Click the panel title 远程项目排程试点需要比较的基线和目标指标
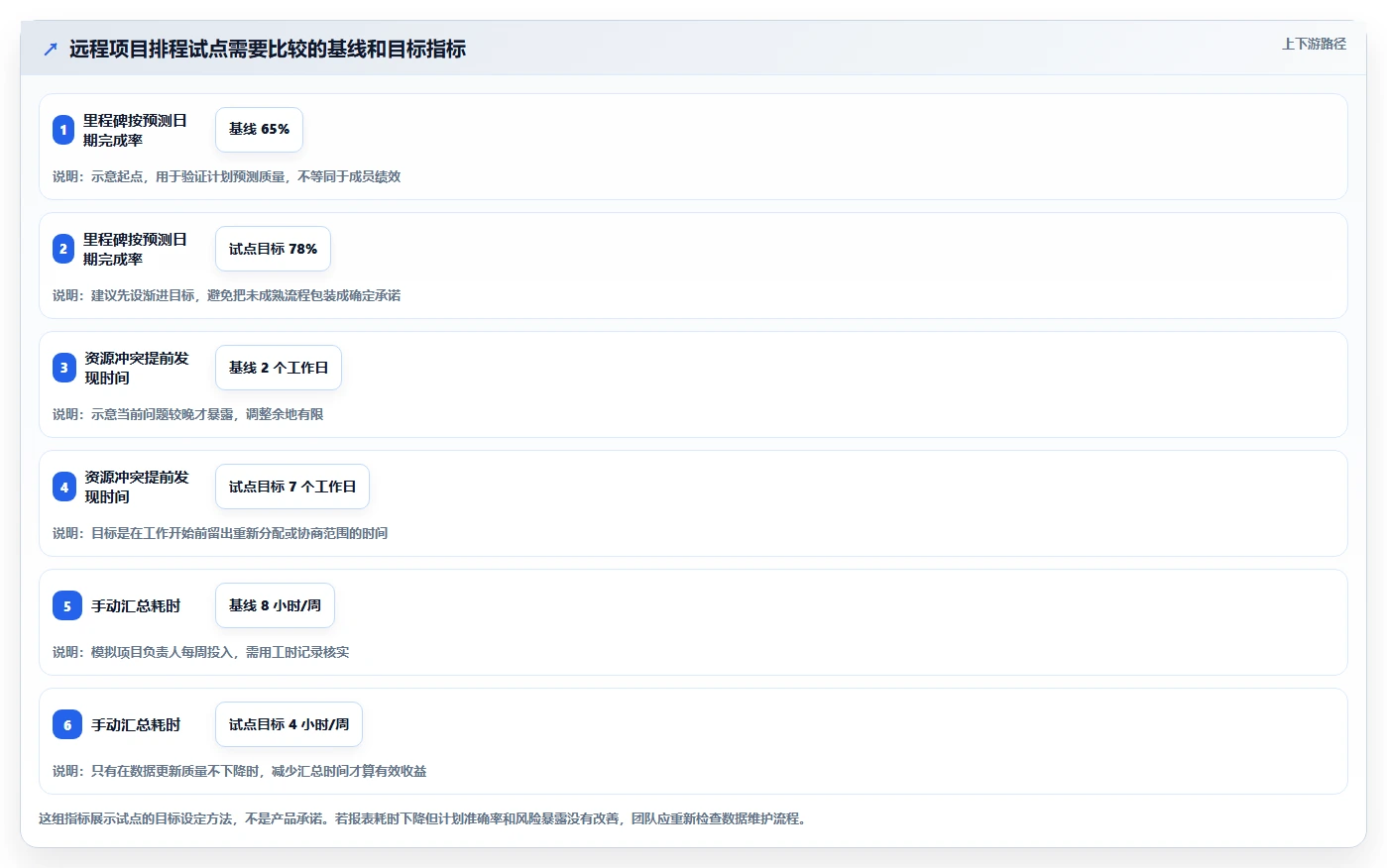The image size is (1387, 868). point(268,49)
